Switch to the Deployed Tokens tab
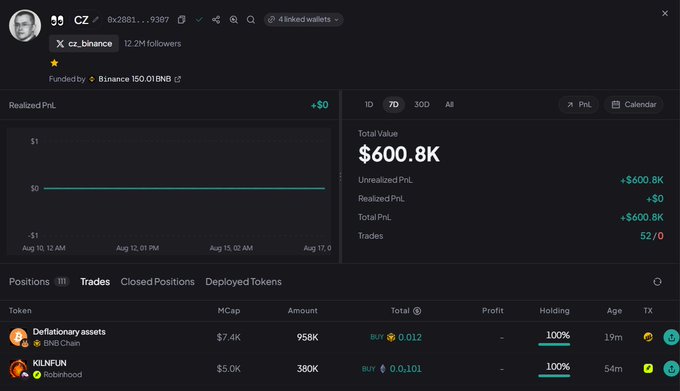Viewport: 680px width, 391px height. pyautogui.click(x=243, y=282)
